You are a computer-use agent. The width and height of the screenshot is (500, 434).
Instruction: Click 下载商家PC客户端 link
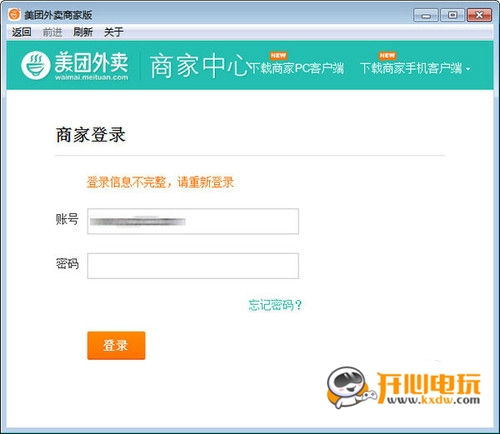click(297, 68)
